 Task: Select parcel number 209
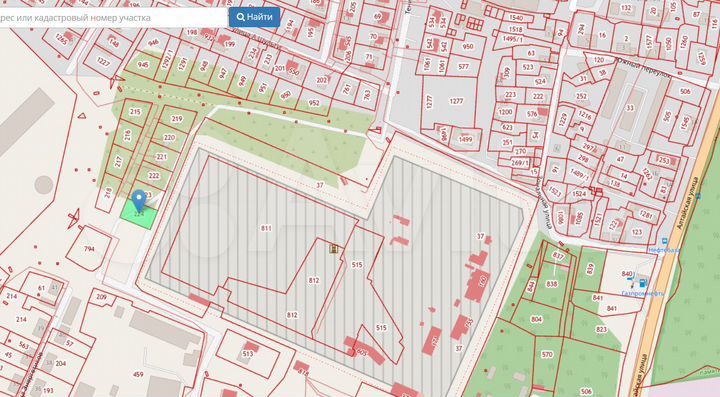click(x=101, y=297)
